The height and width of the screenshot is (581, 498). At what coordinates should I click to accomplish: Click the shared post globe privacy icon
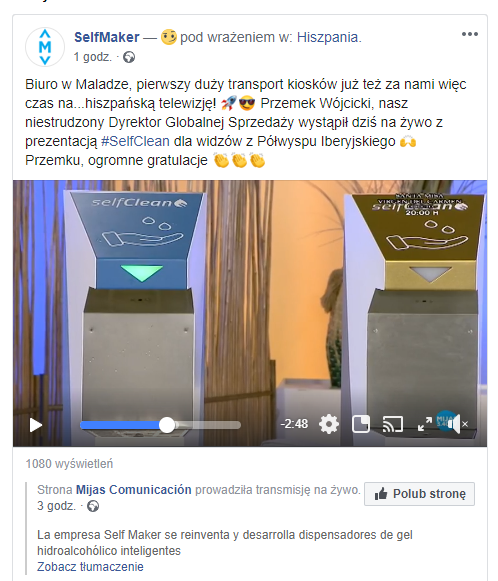coord(93,506)
